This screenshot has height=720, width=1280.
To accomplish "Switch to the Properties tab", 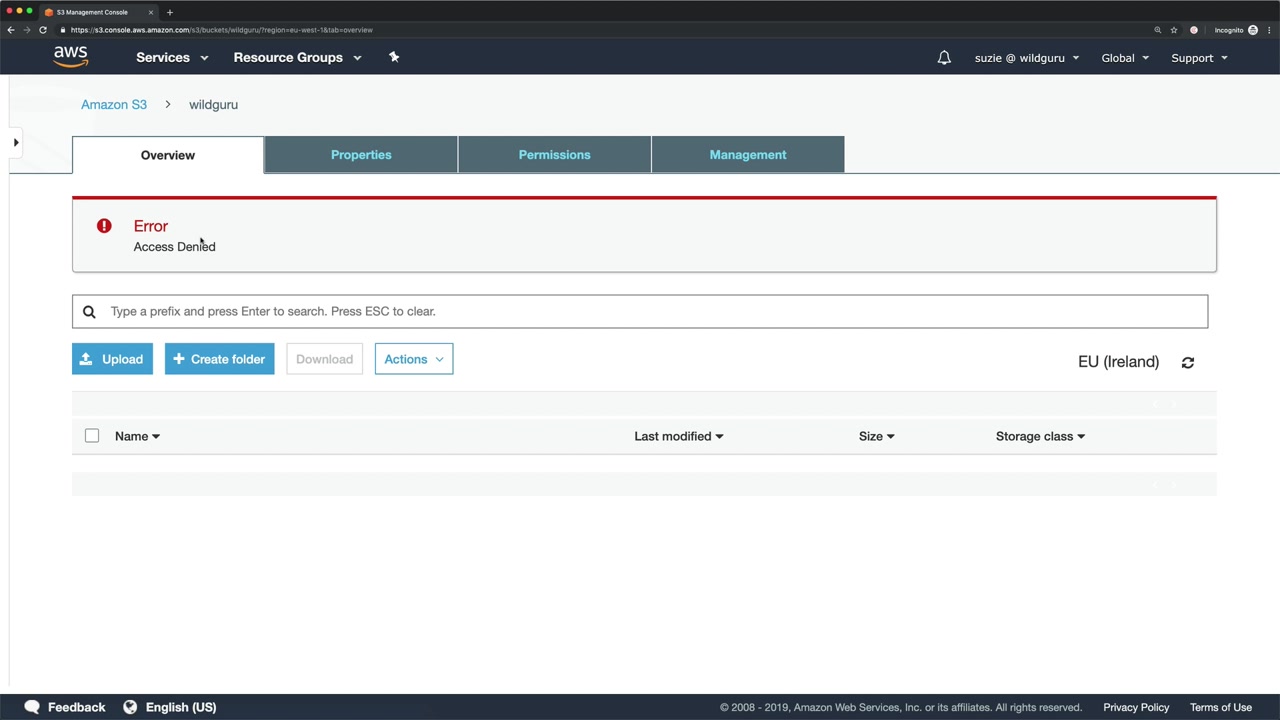I will 361,155.
